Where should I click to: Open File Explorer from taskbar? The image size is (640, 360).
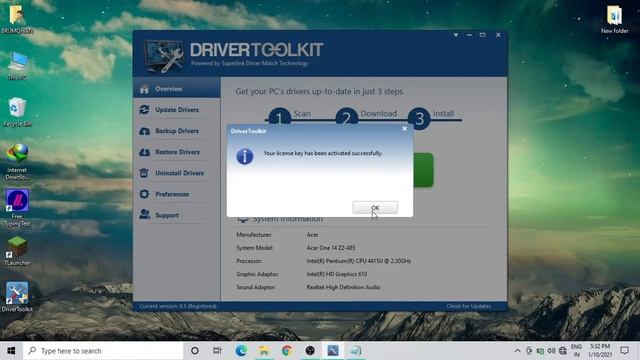click(264, 351)
